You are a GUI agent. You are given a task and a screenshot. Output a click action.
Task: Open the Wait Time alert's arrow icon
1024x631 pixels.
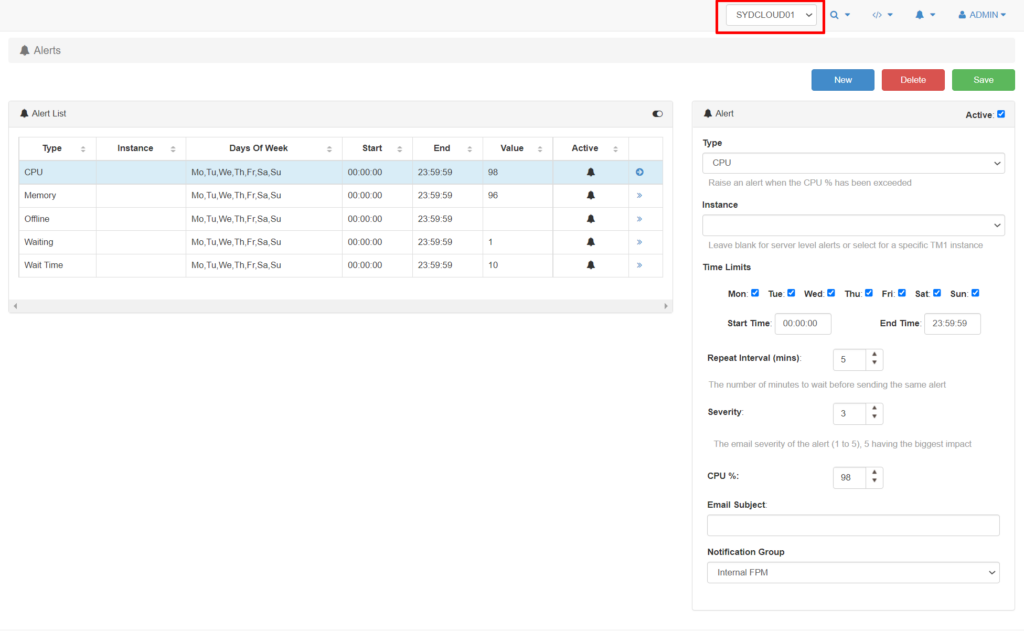coord(639,265)
